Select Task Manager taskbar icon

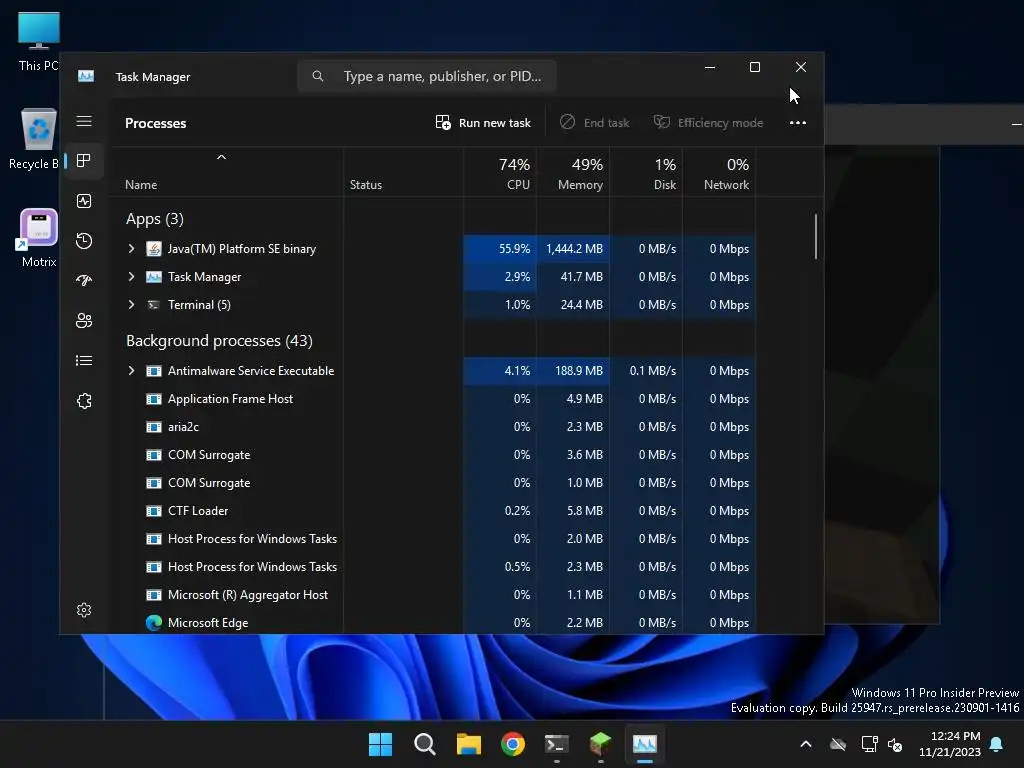pos(645,744)
